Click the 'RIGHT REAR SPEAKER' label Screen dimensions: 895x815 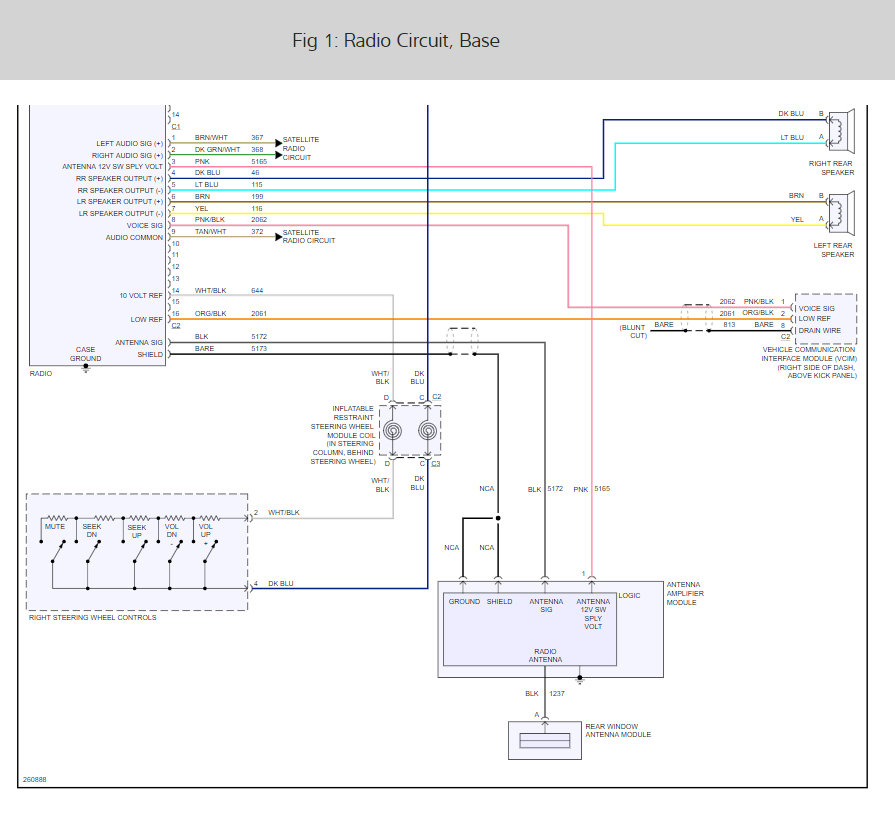point(832,168)
